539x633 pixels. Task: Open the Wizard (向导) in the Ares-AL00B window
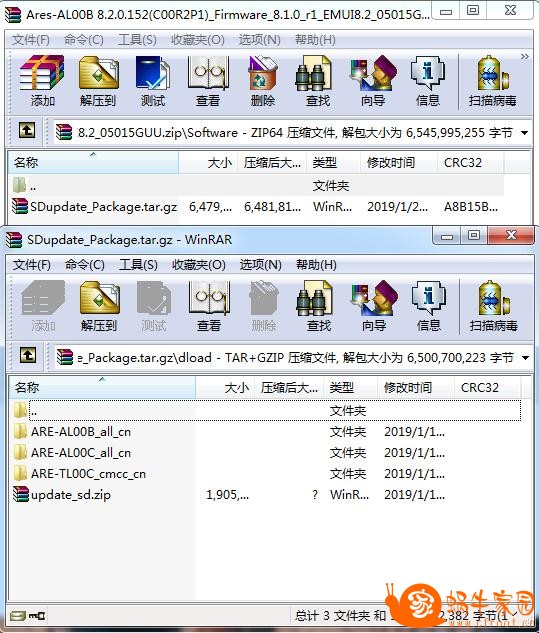tap(373, 82)
